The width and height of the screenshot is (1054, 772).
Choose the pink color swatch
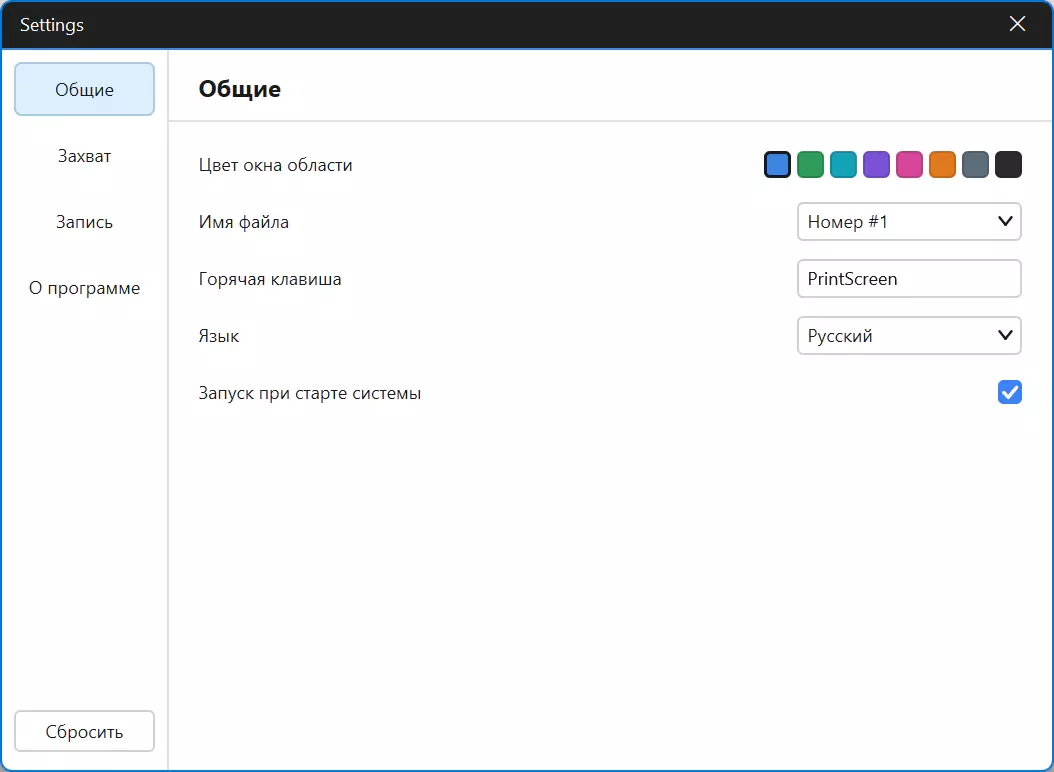(x=909, y=165)
